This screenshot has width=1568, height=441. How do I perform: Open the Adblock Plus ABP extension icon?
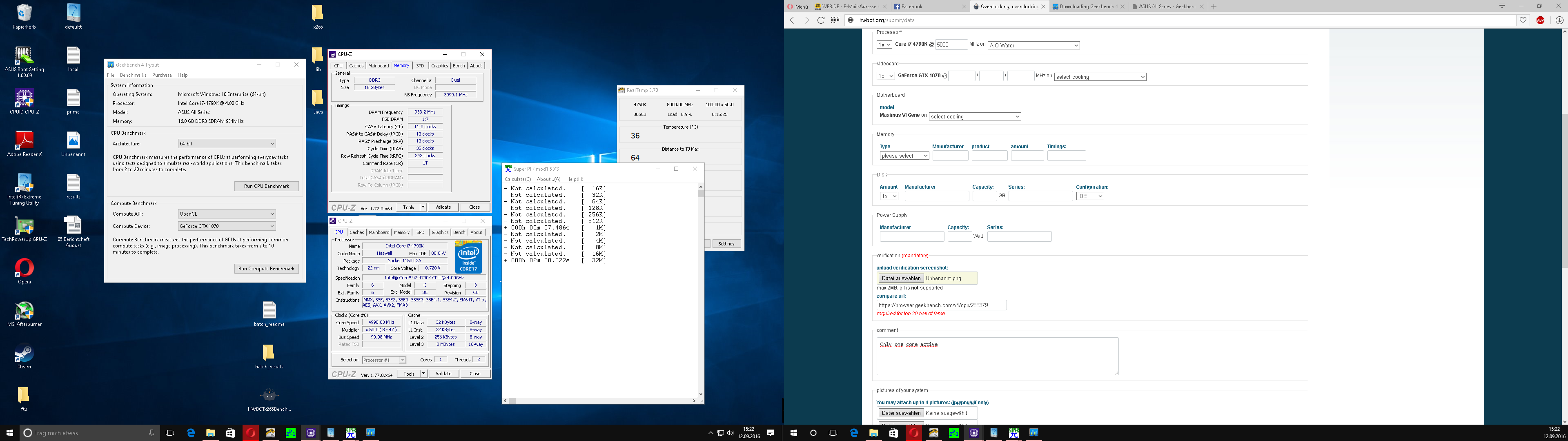[1541, 20]
